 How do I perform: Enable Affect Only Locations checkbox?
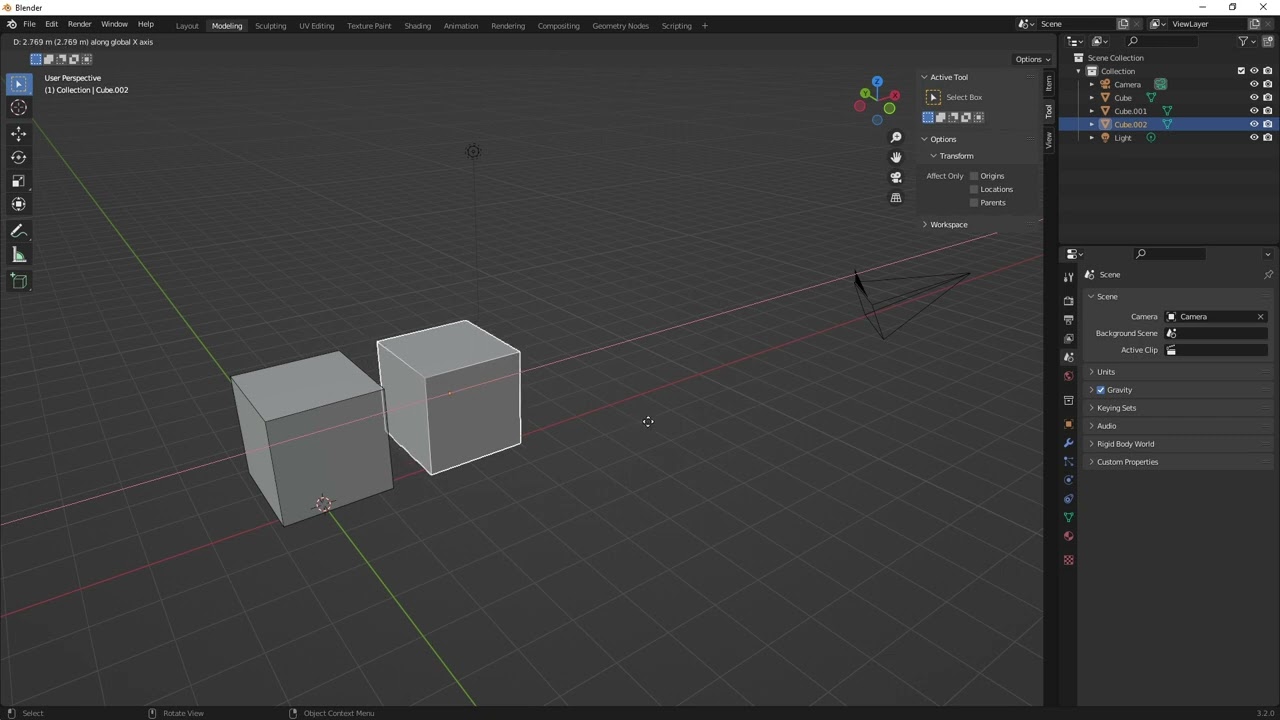pos(974,189)
